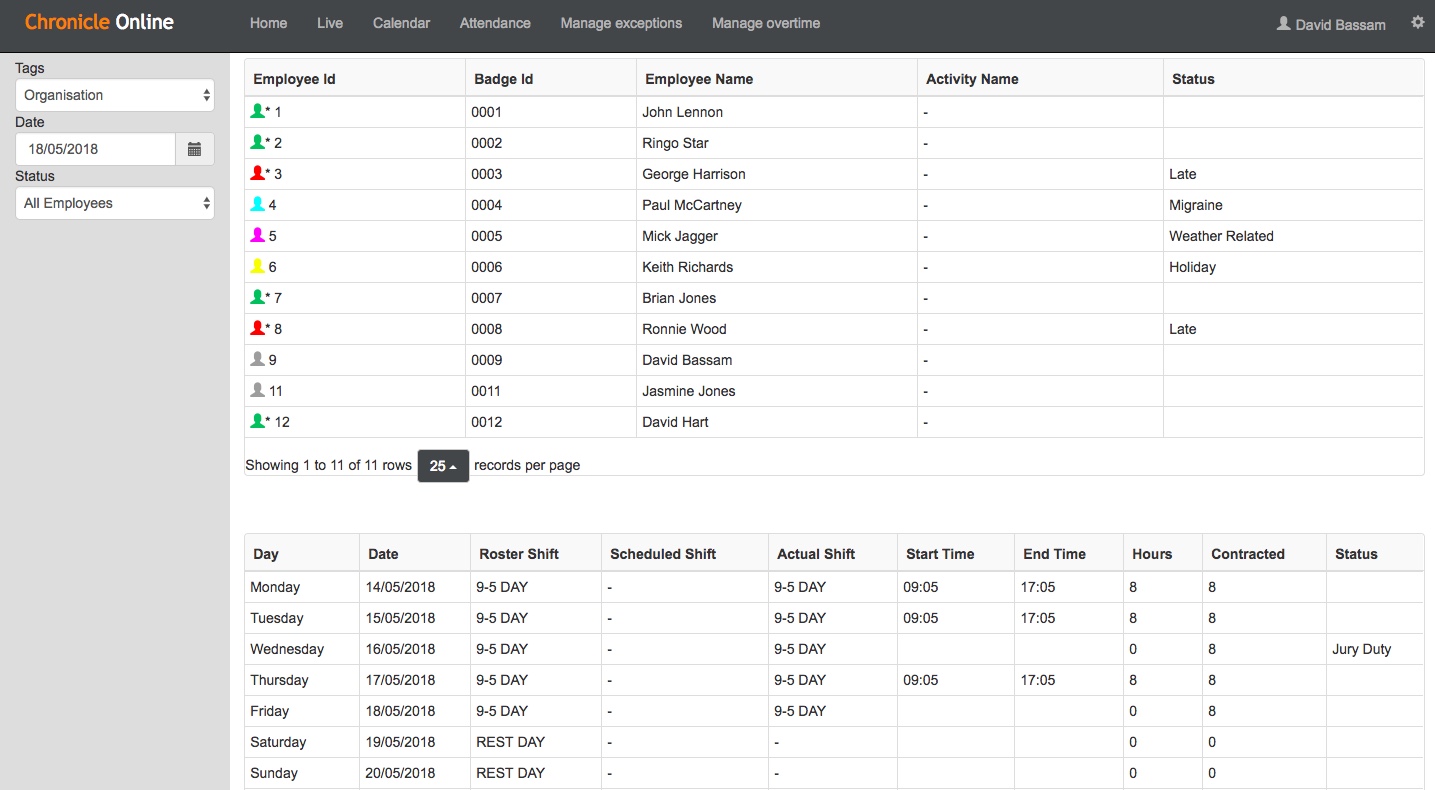This screenshot has width=1435, height=790.
Task: Switch to the Live view
Action: [x=330, y=23]
